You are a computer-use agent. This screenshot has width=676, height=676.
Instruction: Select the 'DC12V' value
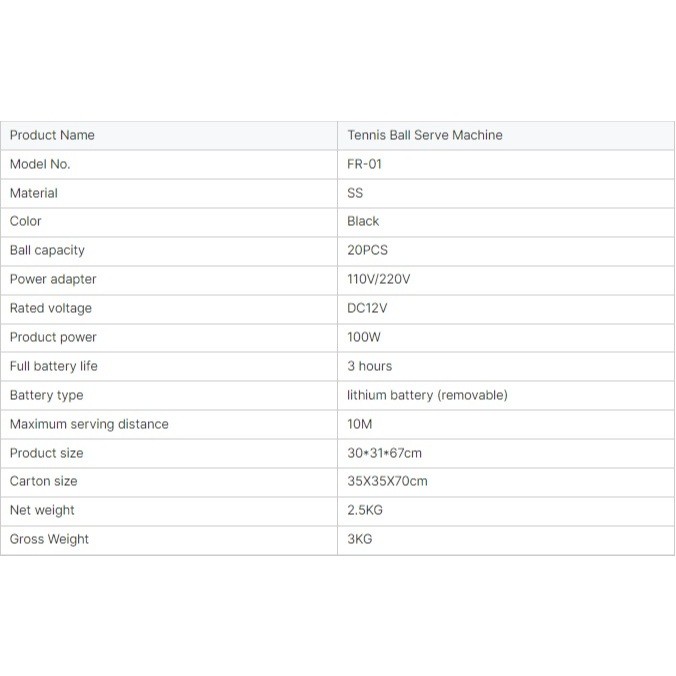tap(367, 308)
